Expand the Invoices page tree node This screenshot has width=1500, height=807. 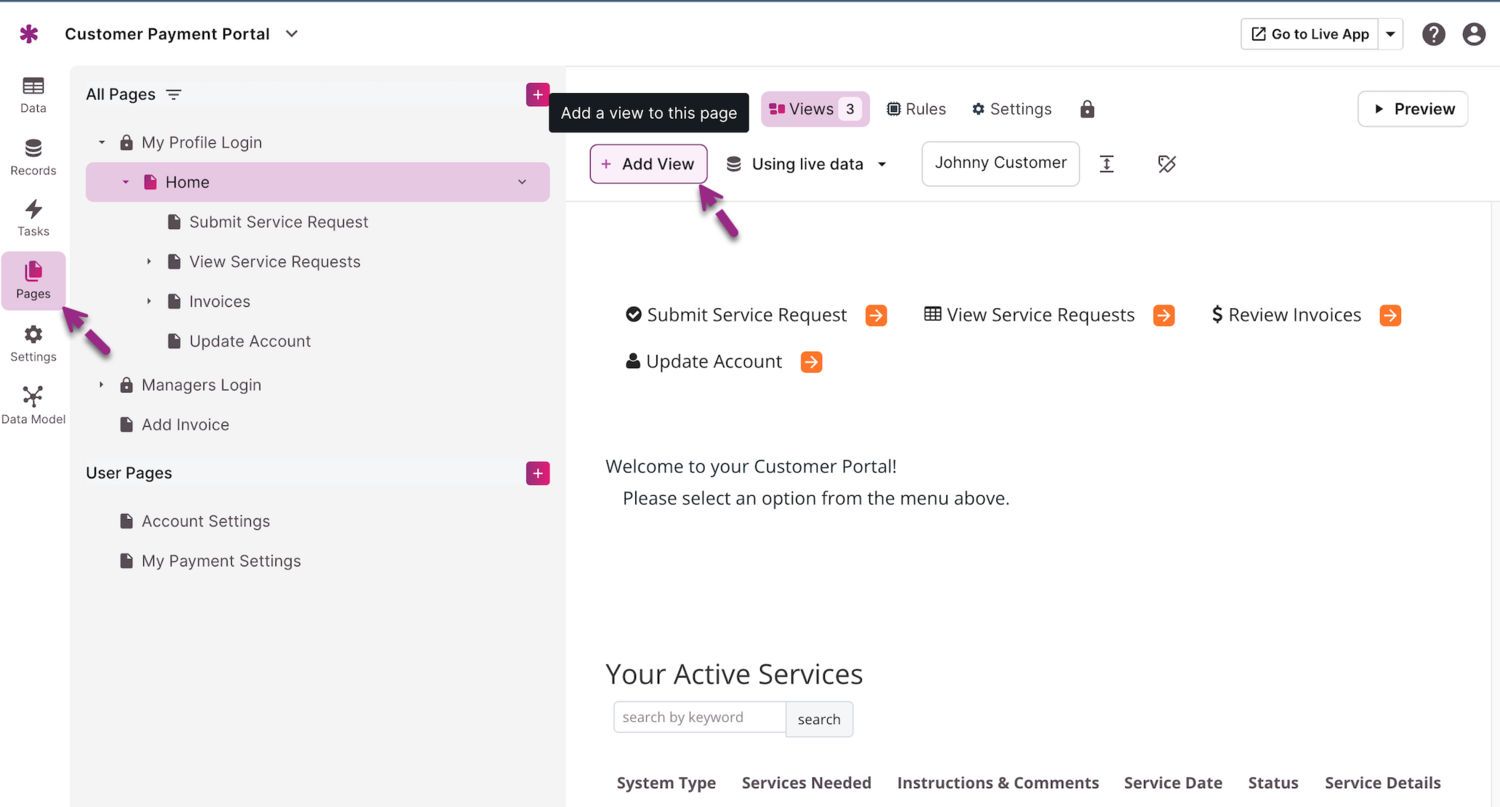[149, 301]
